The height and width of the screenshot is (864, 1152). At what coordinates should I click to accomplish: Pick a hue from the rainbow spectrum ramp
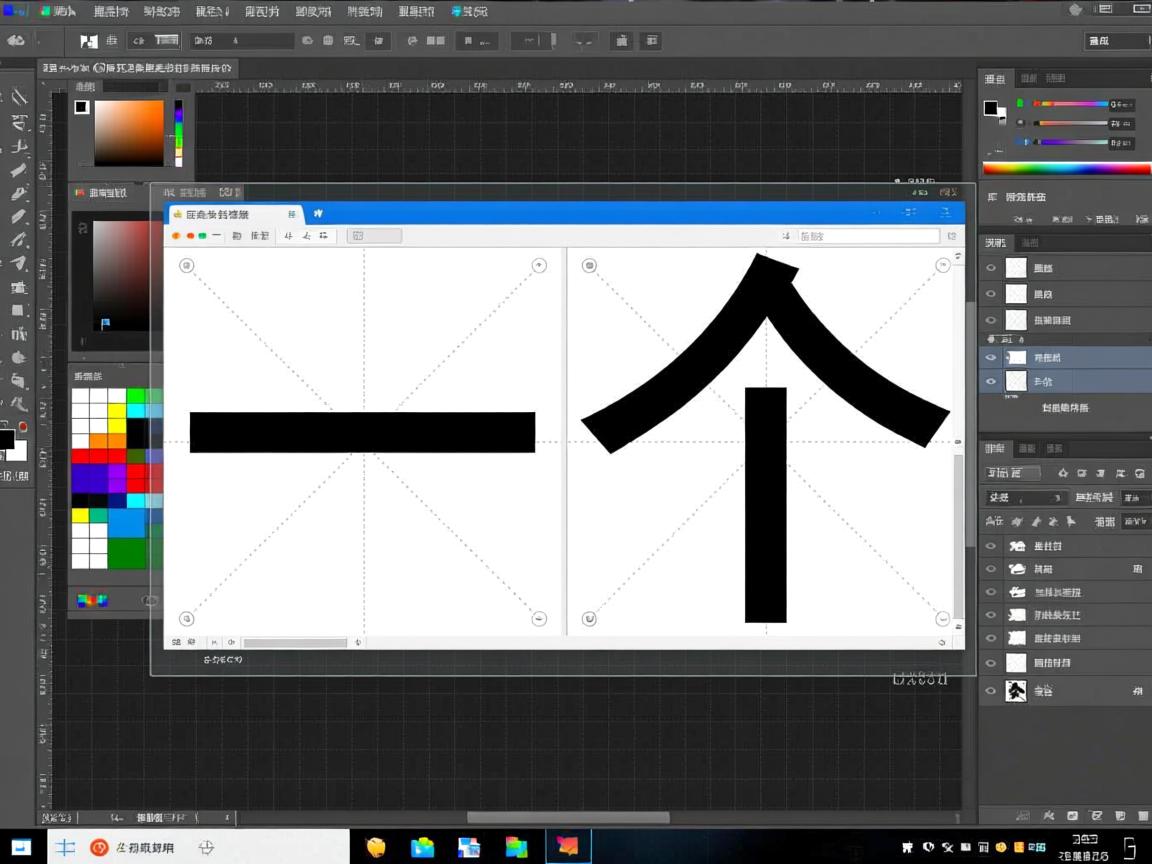[x=1063, y=170]
